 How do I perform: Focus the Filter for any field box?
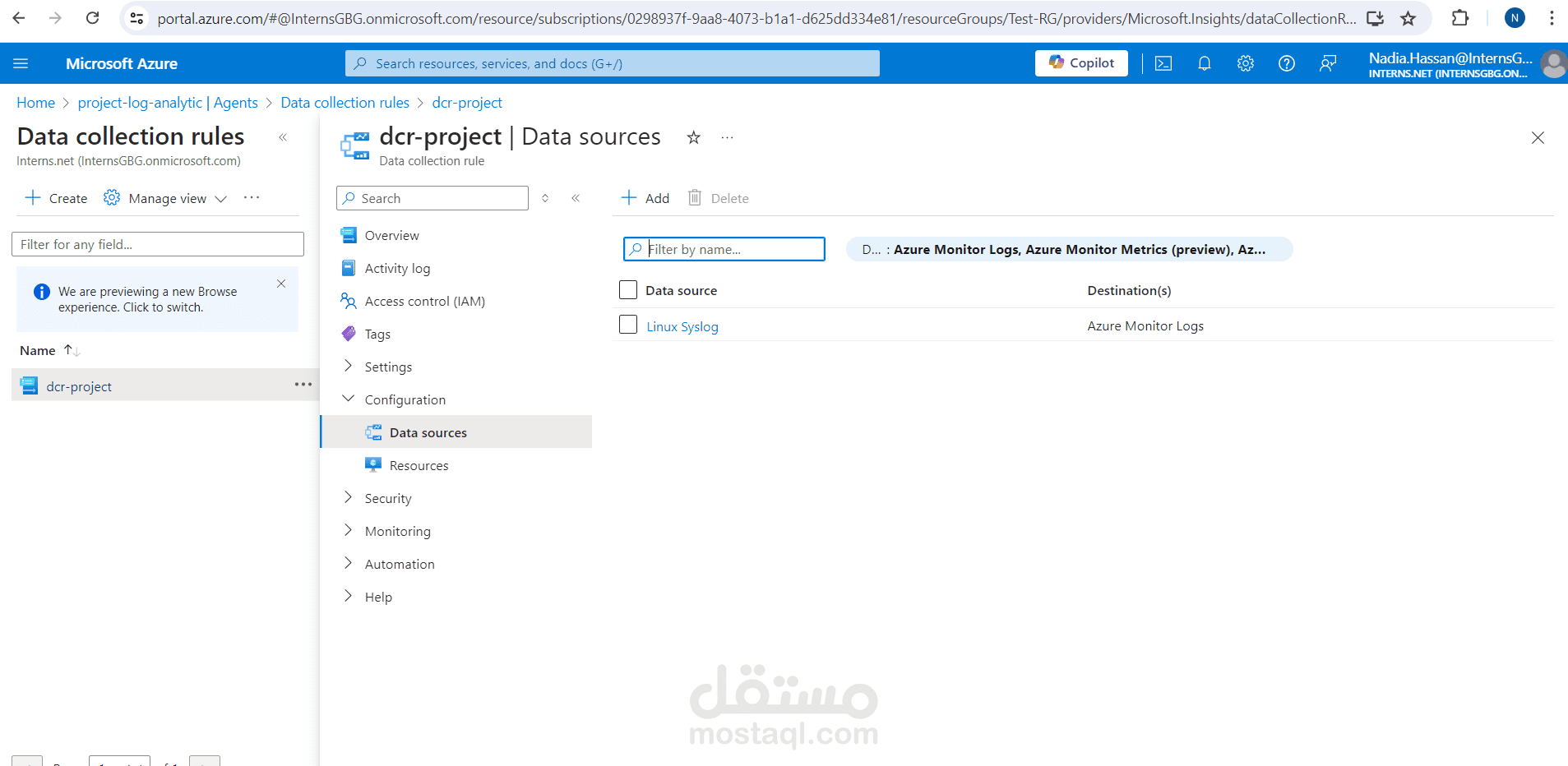coord(158,244)
